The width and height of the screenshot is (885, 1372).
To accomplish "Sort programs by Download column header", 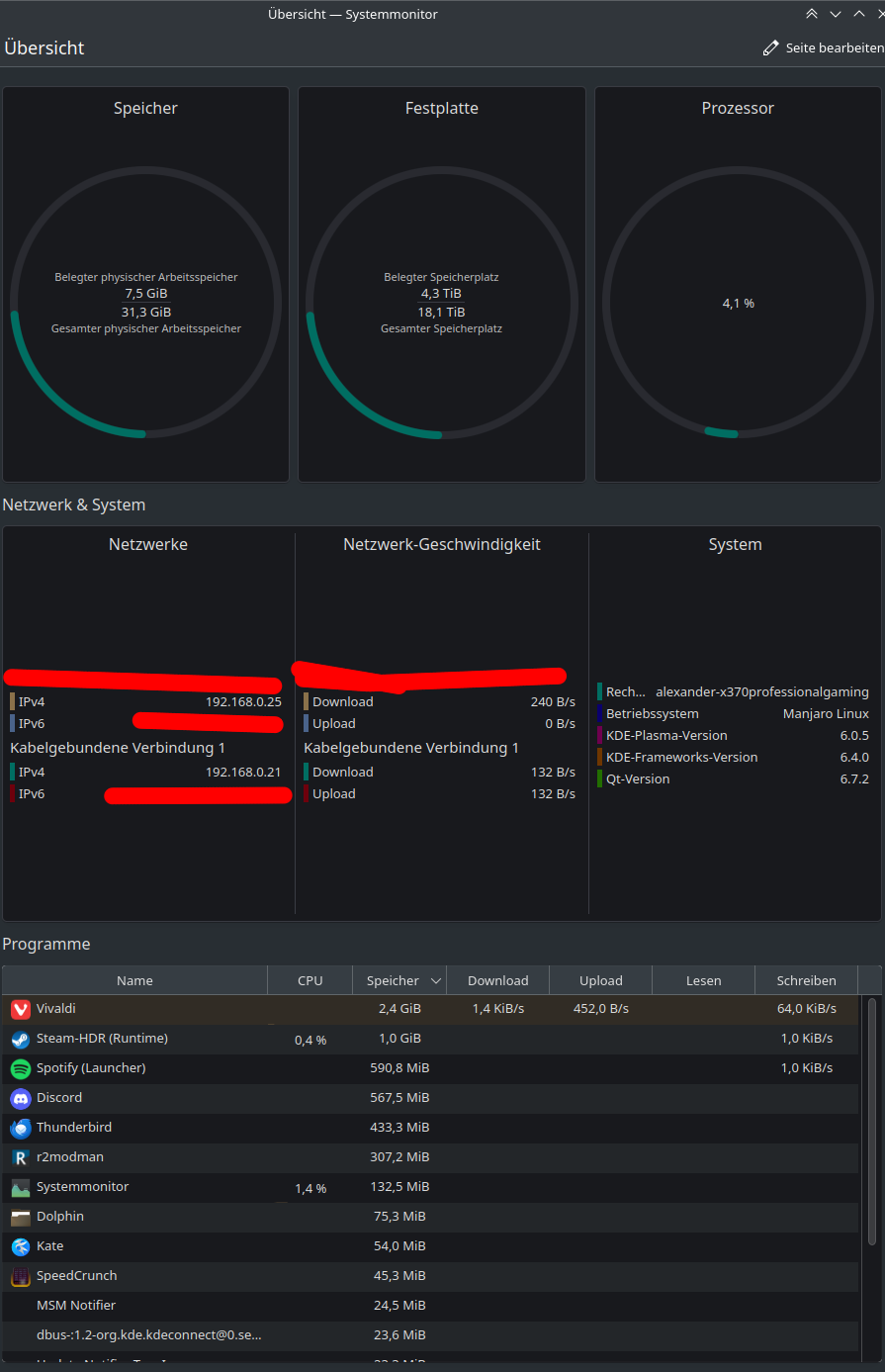I will [497, 980].
